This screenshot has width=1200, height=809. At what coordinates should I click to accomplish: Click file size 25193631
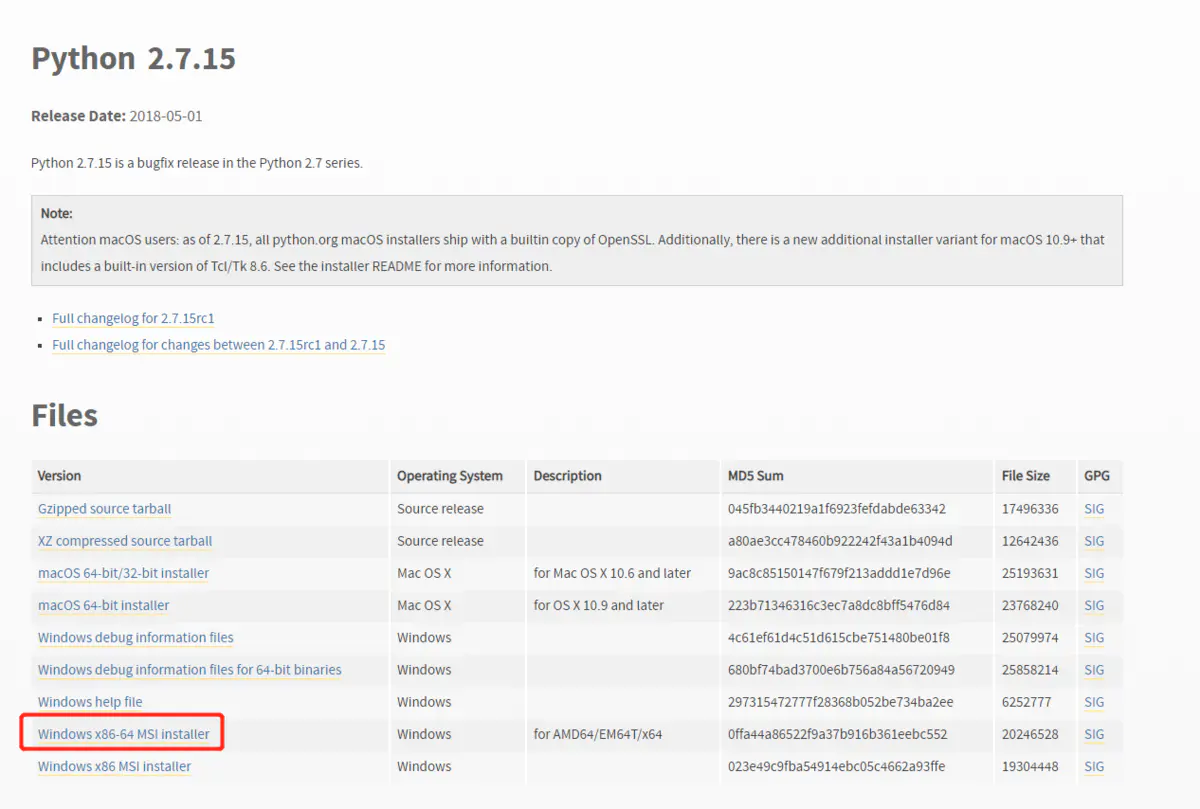(1030, 573)
